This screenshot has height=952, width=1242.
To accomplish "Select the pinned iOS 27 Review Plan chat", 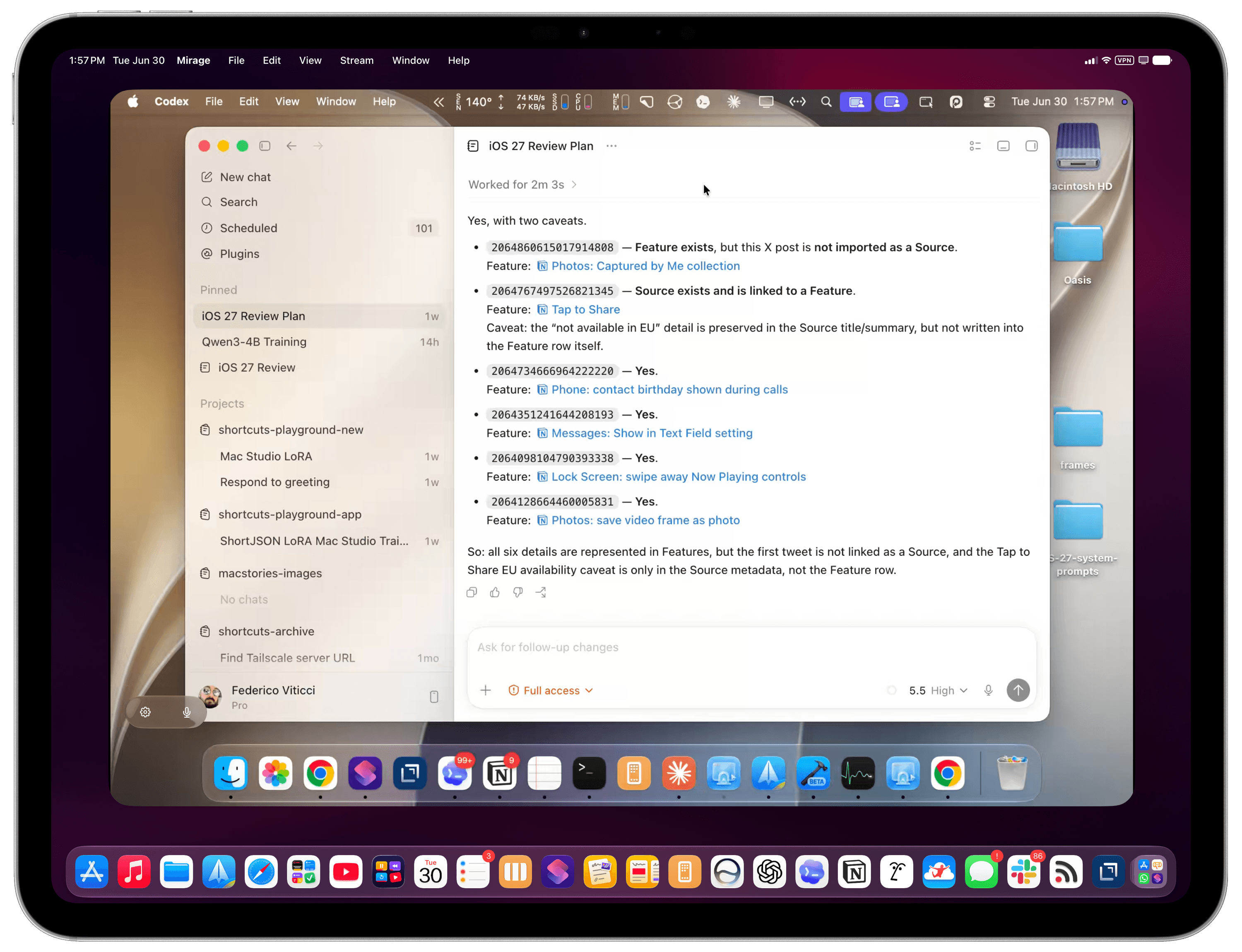I will [319, 316].
